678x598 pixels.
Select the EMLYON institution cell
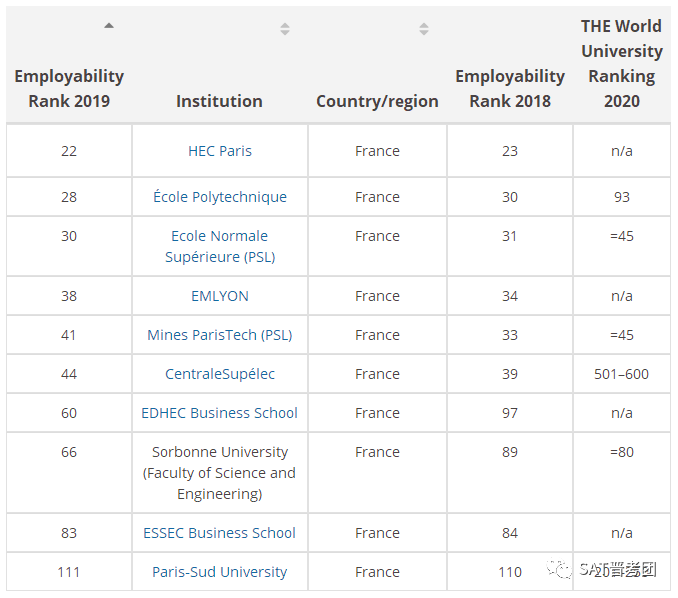click(x=220, y=296)
